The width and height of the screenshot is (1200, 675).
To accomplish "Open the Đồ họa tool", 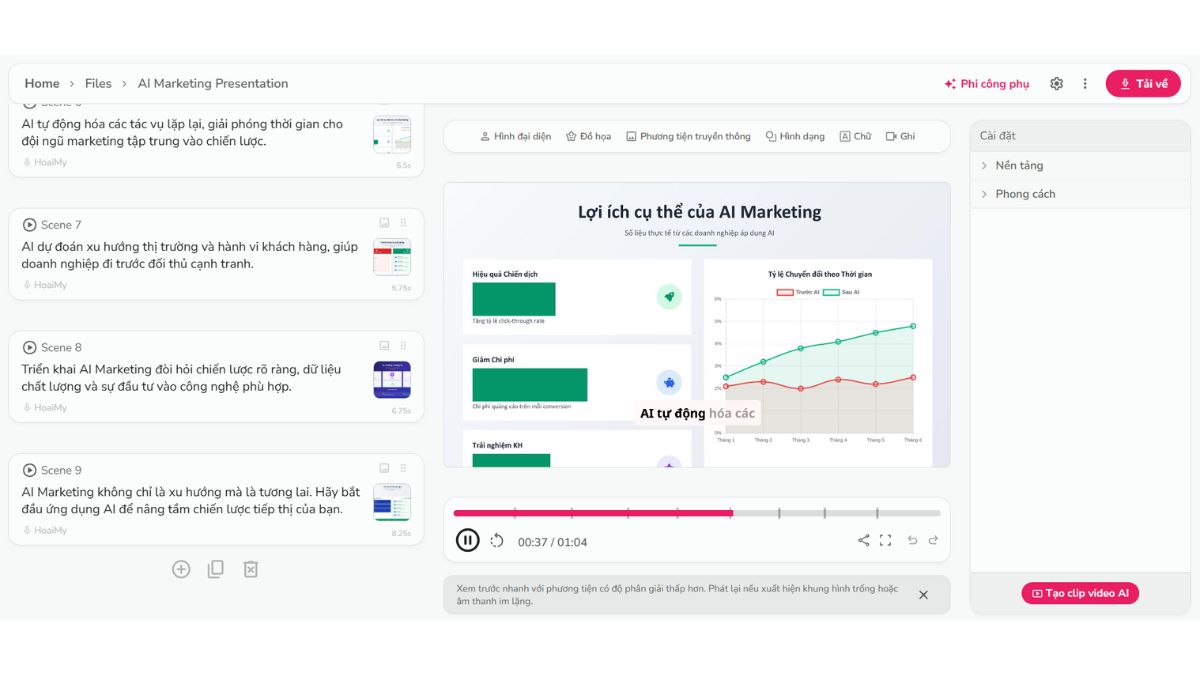I will click(x=588, y=136).
